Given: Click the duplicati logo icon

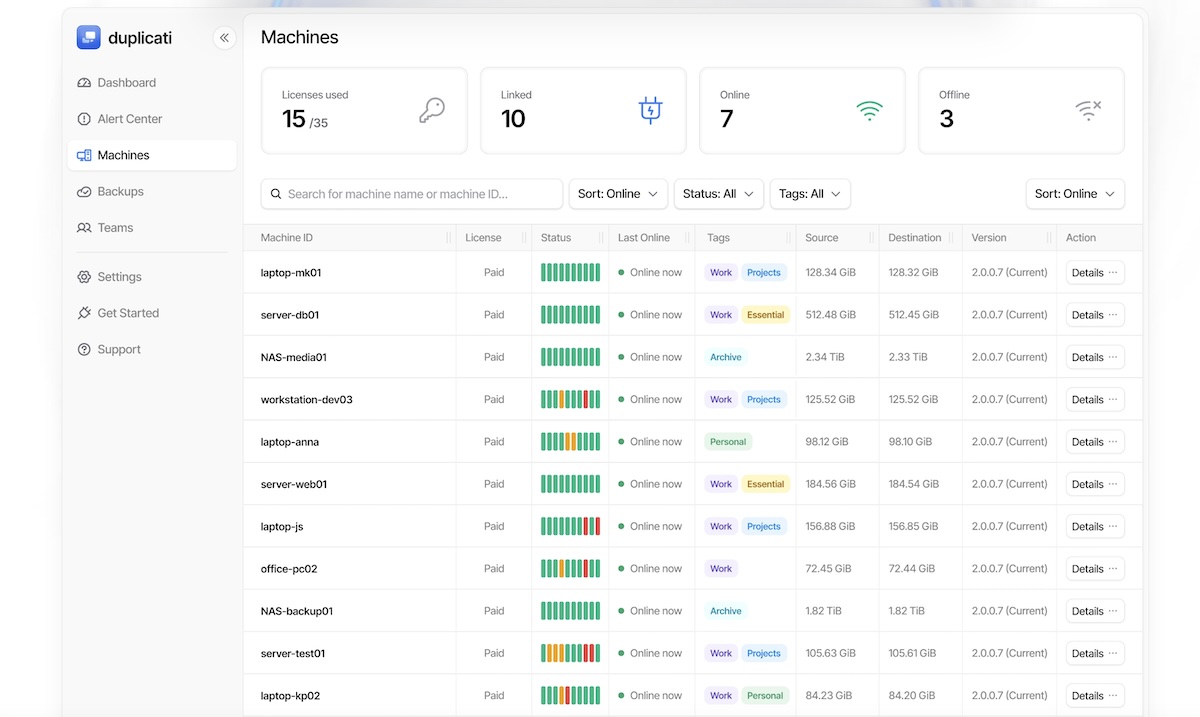Looking at the screenshot, I should click(89, 37).
